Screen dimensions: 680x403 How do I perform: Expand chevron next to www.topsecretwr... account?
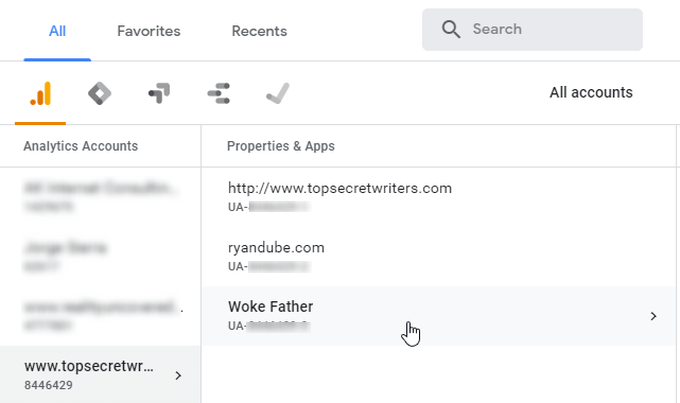coord(179,375)
